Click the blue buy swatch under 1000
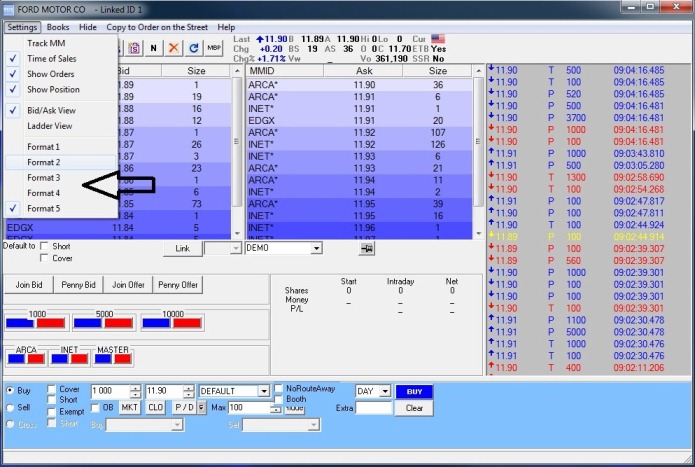695x467 pixels. pos(20,323)
